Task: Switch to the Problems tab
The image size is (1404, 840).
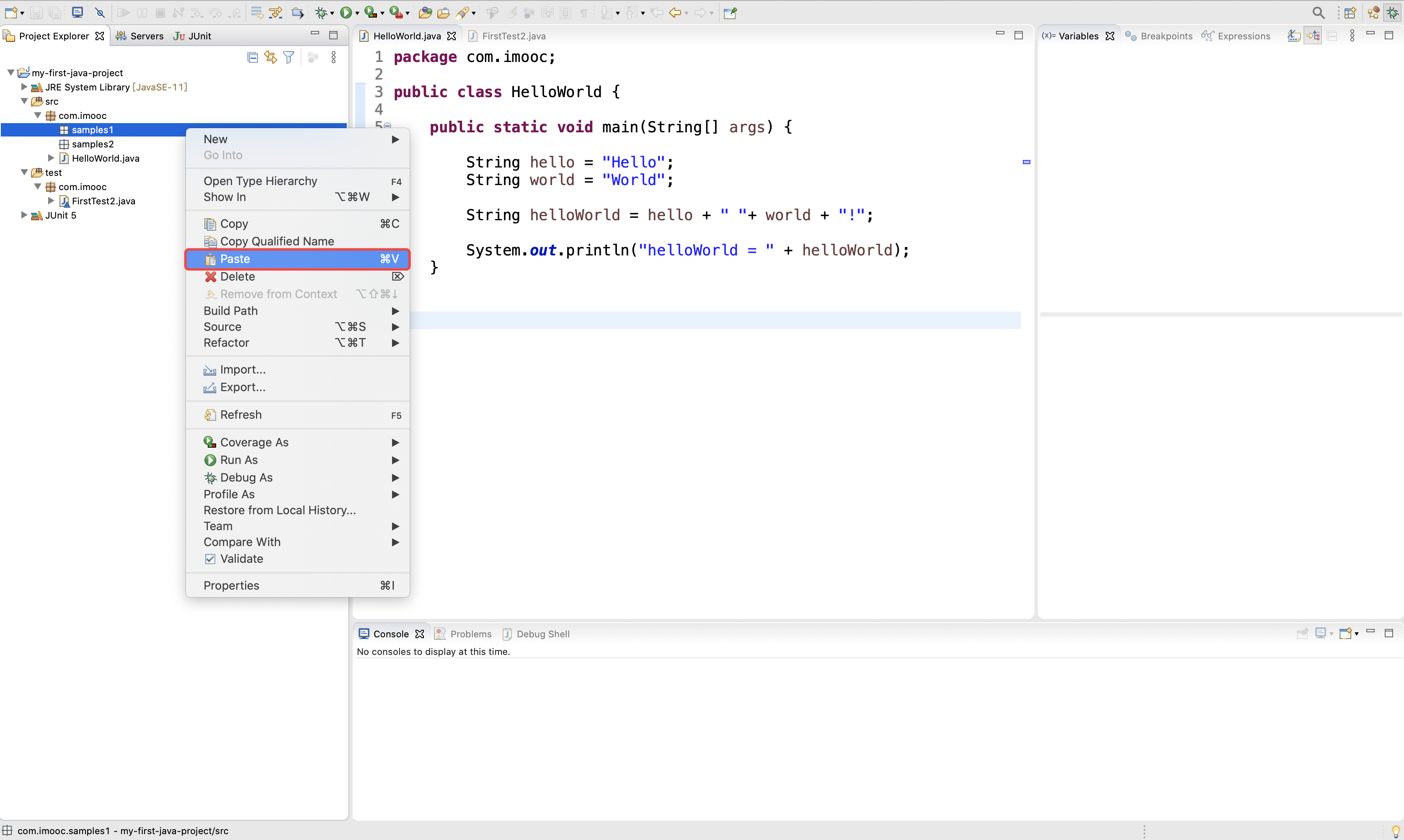Action: coord(463,634)
